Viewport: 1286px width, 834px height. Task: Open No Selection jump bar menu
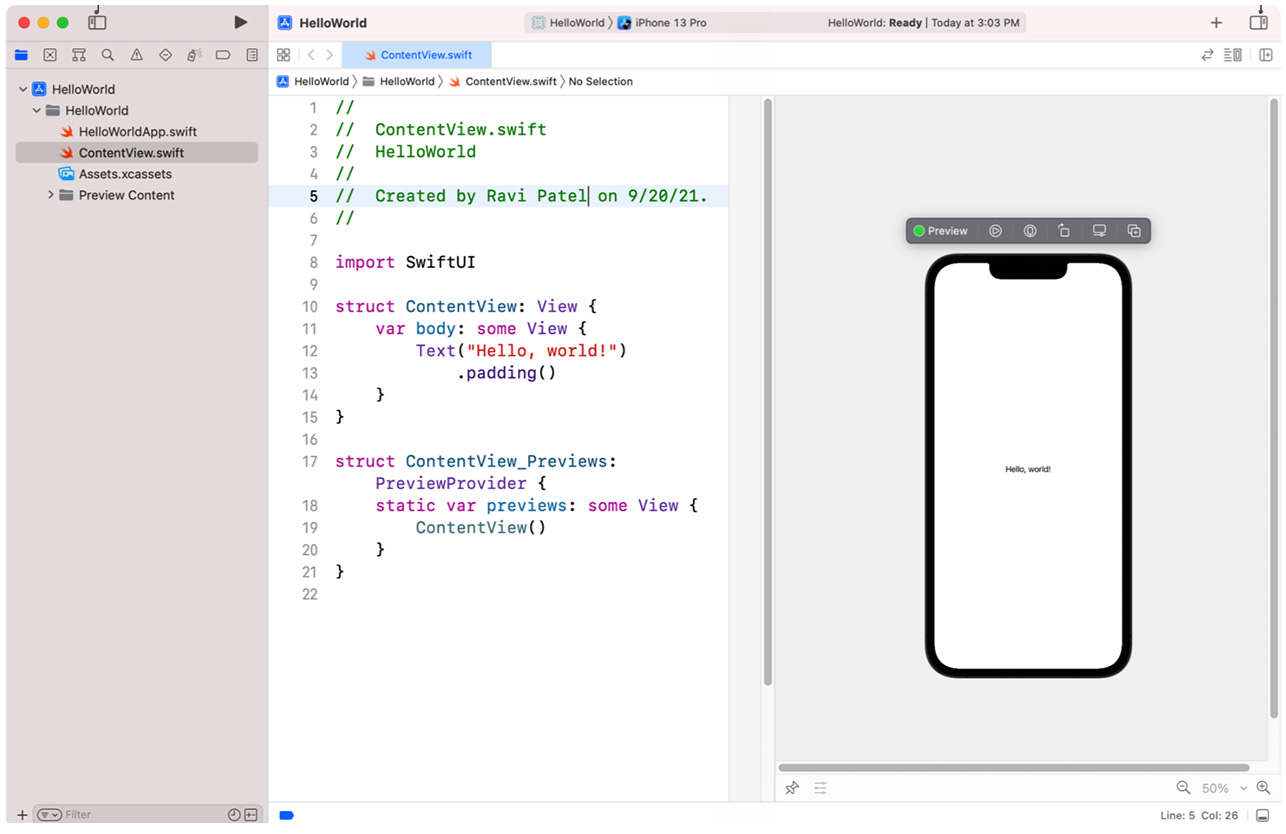(x=600, y=81)
